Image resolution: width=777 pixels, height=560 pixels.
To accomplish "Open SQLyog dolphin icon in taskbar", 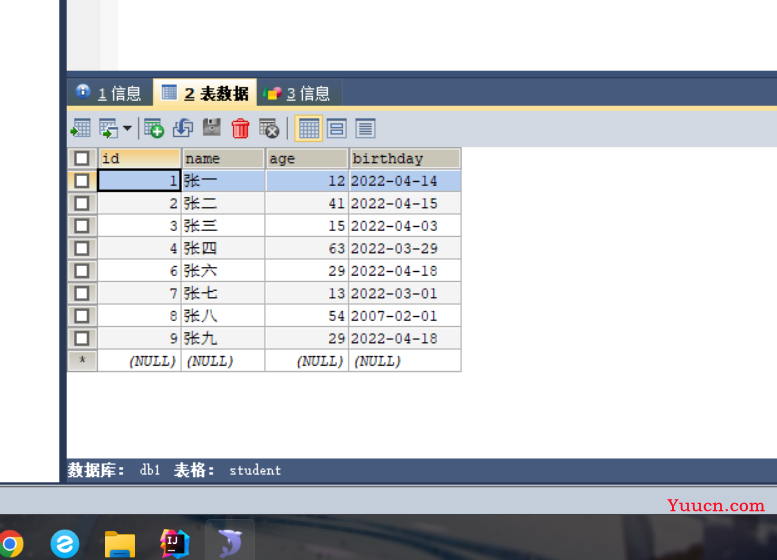I will (229, 543).
